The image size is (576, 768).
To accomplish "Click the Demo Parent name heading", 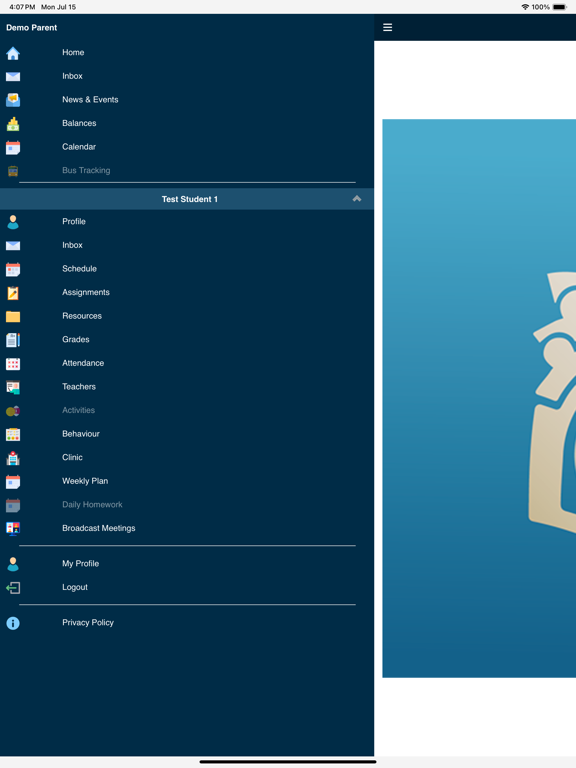I will 31,27.
